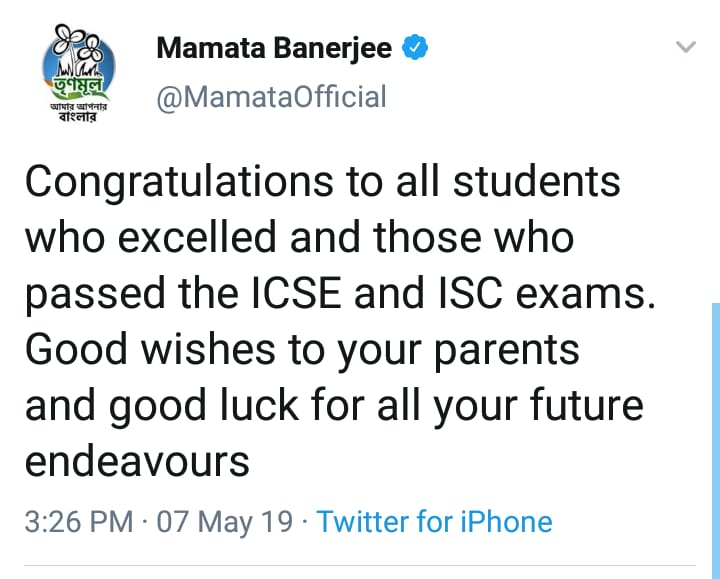Image resolution: width=720 pixels, height=579 pixels.
Task: Expand the tweet options chevron
Action: coord(686,46)
